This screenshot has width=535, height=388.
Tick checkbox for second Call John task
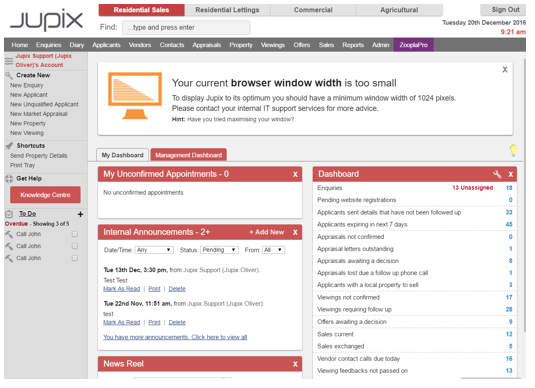(x=75, y=246)
